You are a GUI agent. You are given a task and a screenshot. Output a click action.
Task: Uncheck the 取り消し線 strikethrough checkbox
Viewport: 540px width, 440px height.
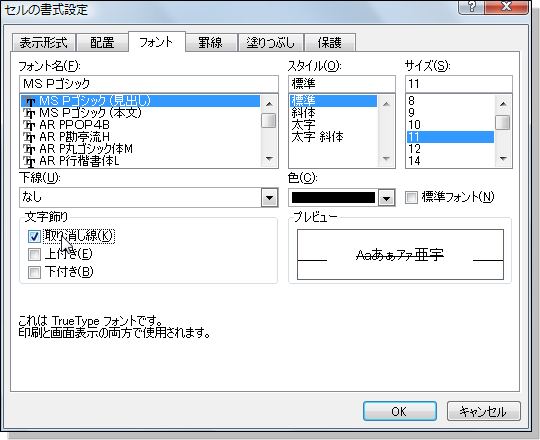pyautogui.click(x=34, y=237)
